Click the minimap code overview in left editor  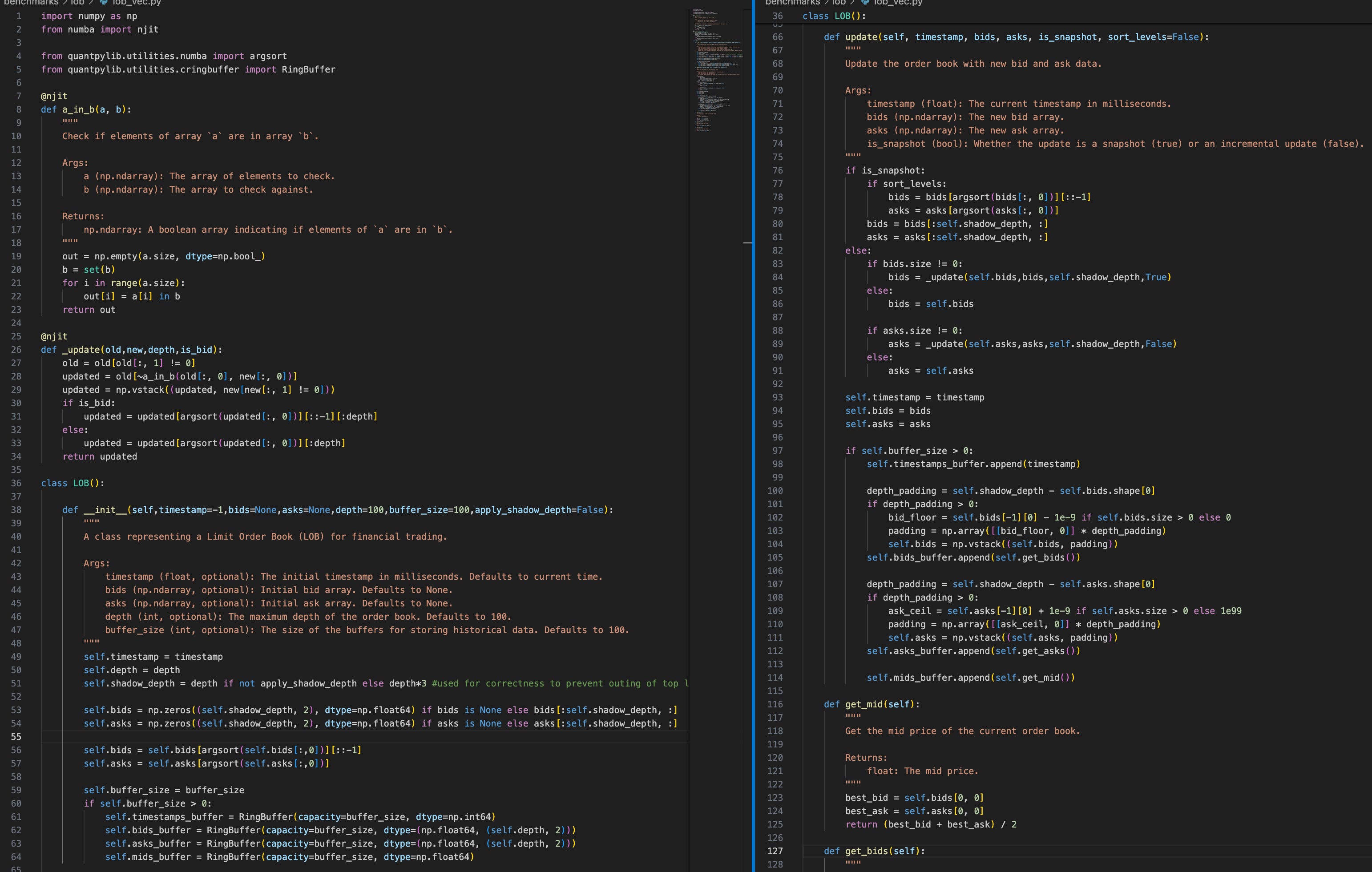pos(718,70)
